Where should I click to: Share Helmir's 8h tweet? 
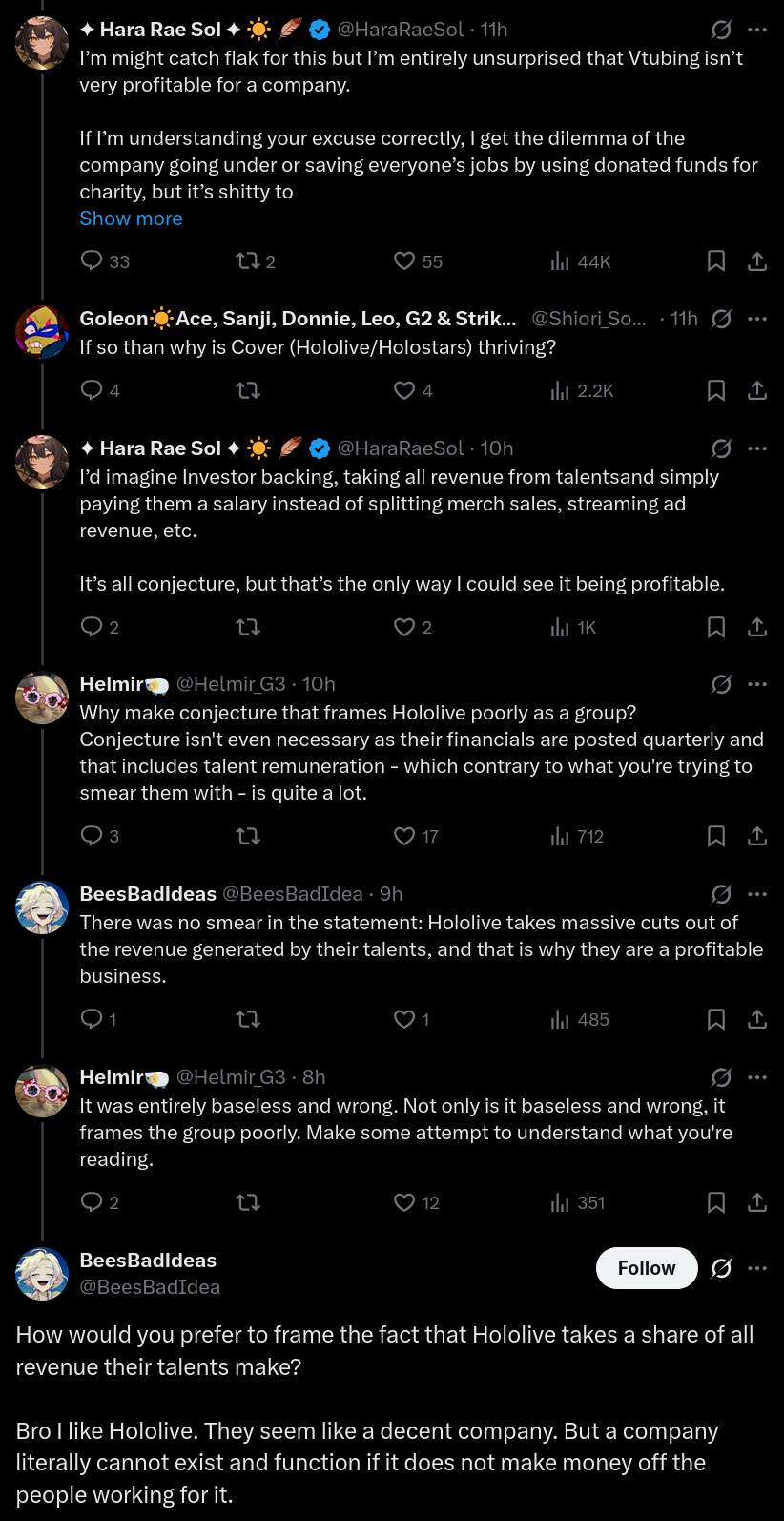tap(757, 1203)
